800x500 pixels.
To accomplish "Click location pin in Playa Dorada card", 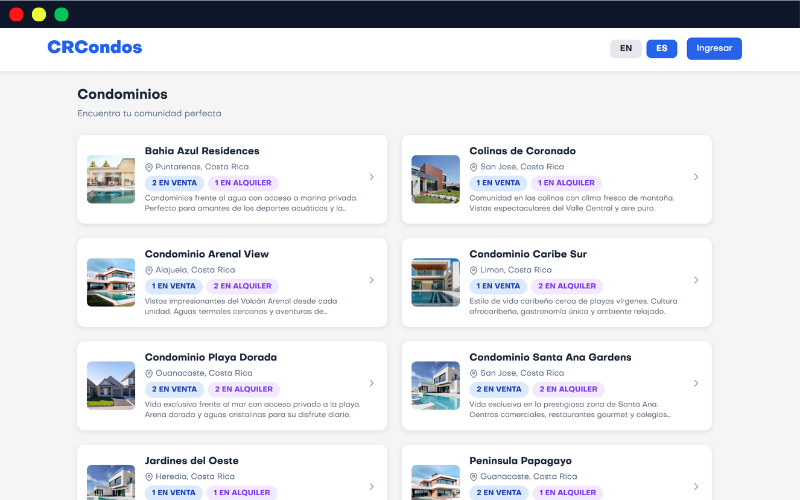I will pyautogui.click(x=149, y=373).
